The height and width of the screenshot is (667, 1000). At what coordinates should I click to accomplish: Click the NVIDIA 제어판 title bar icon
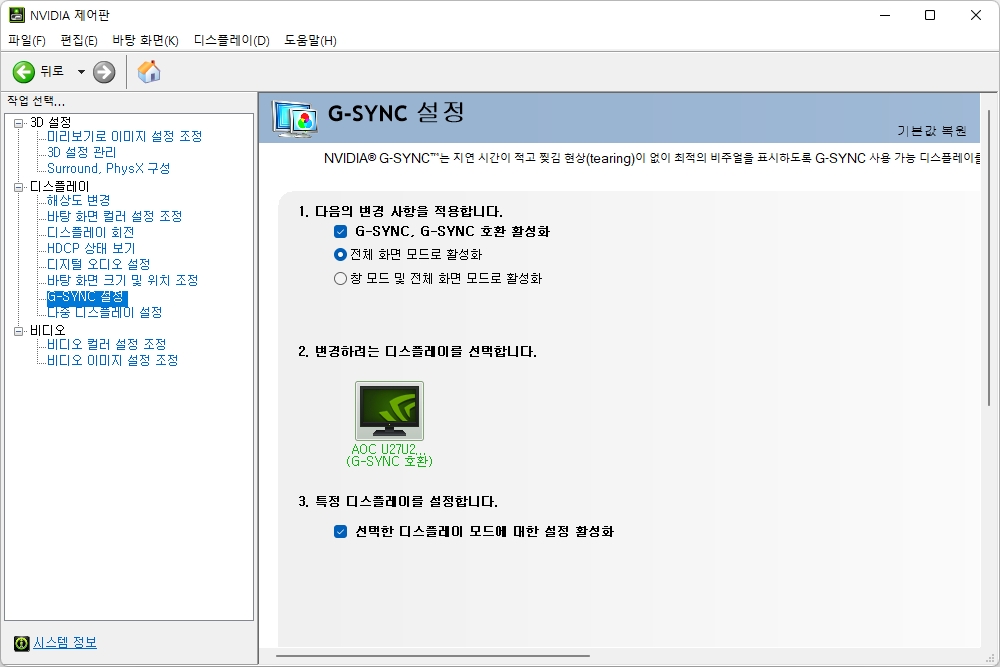pos(17,15)
